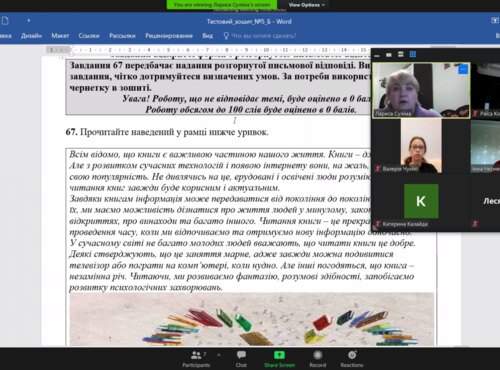
Task: Select the Леся participant tile
Action: (486, 201)
